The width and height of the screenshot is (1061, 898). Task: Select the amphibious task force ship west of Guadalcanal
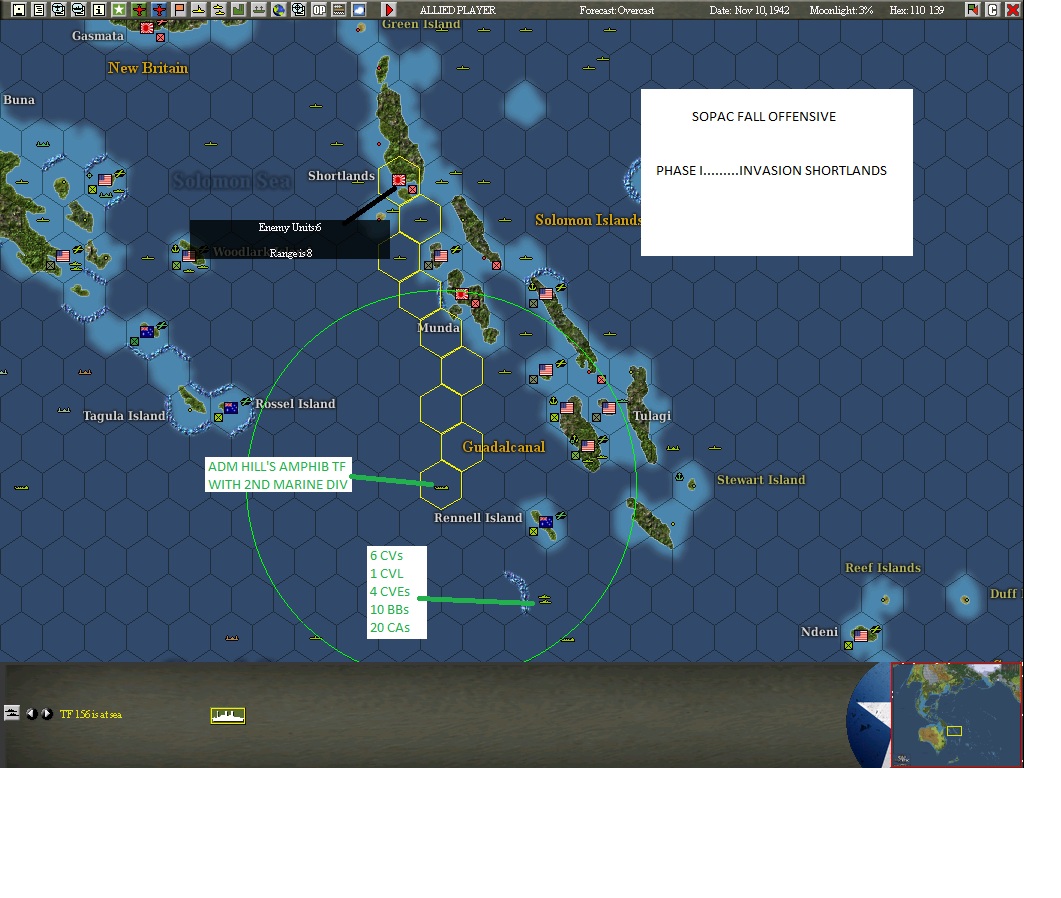point(441,487)
